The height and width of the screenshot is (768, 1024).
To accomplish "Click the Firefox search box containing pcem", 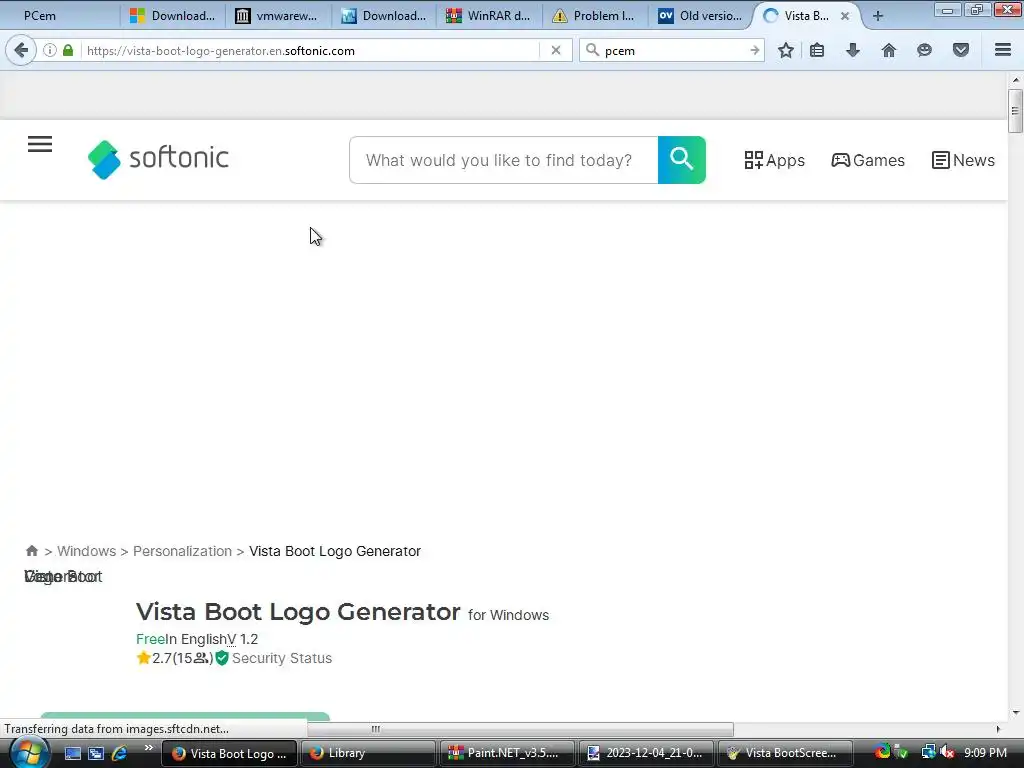I will coord(673,50).
